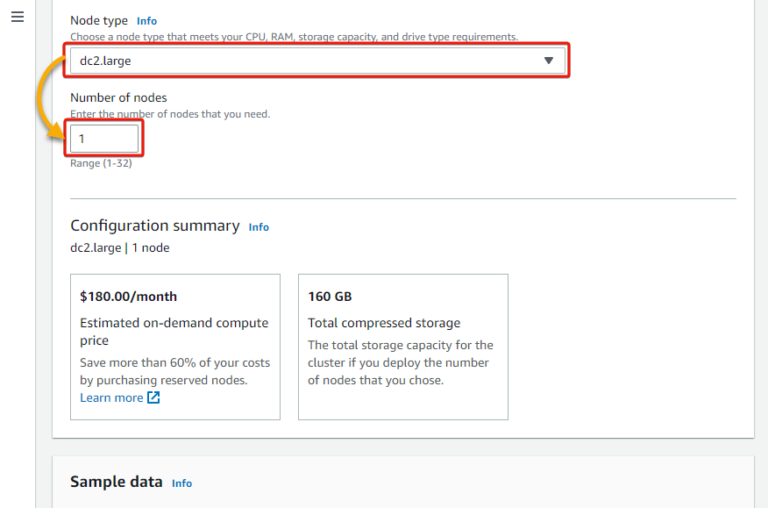
Task: Click the external link icon beside Learn more
Action: click(153, 398)
